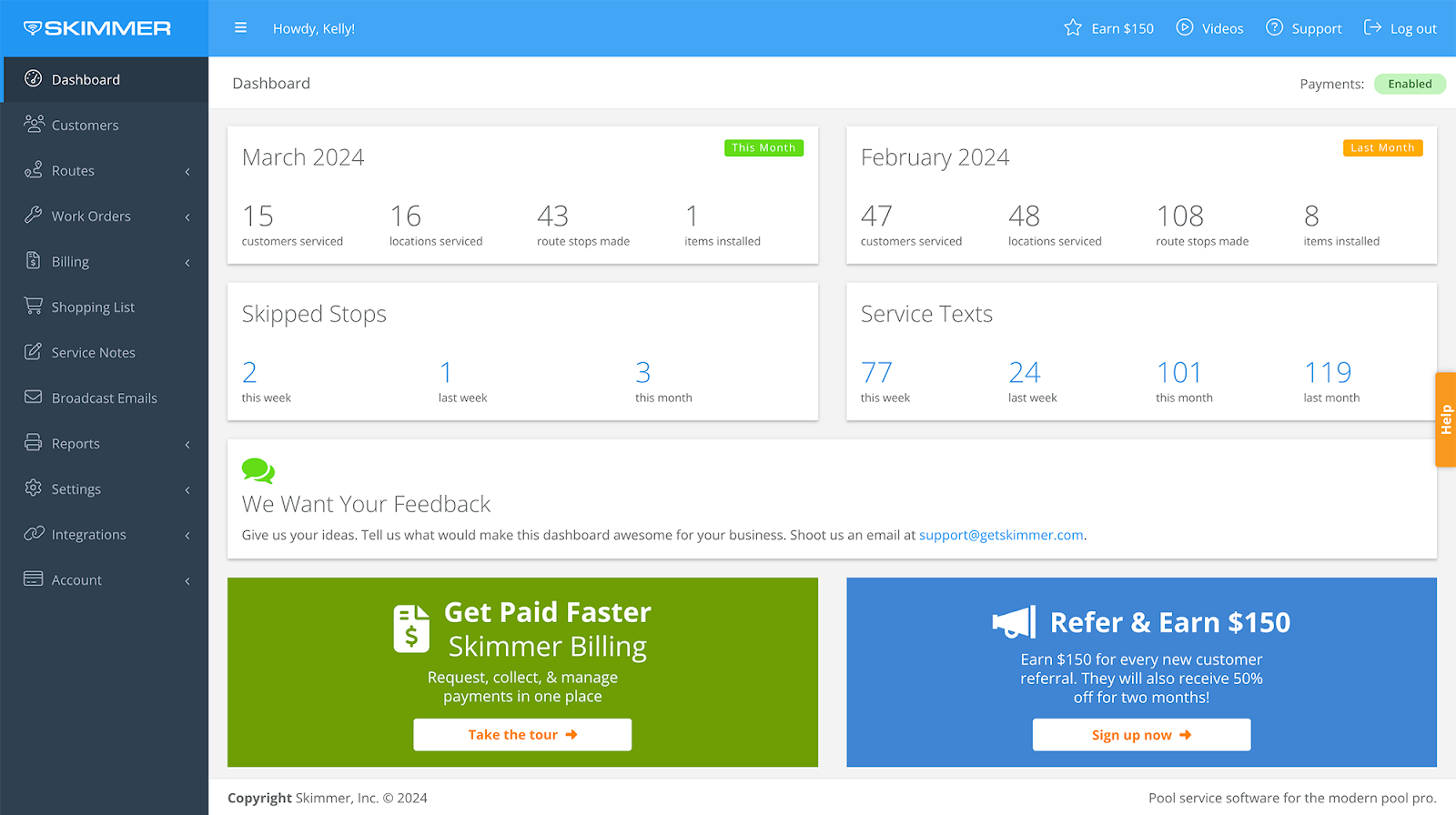Open the support@getskimmer.com email link
The image size is (1456, 815).
pyautogui.click(x=1001, y=535)
